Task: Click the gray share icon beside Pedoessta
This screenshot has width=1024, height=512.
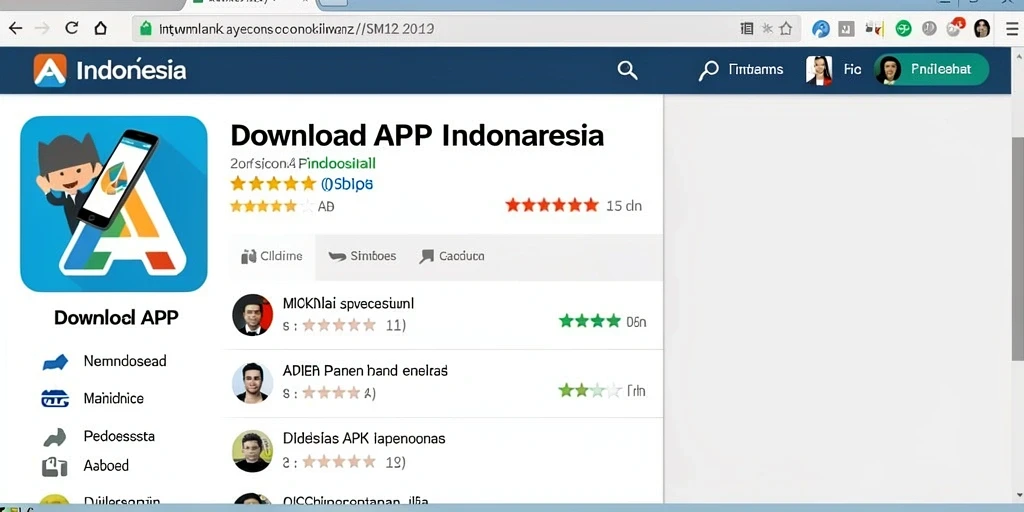Action: pos(55,437)
